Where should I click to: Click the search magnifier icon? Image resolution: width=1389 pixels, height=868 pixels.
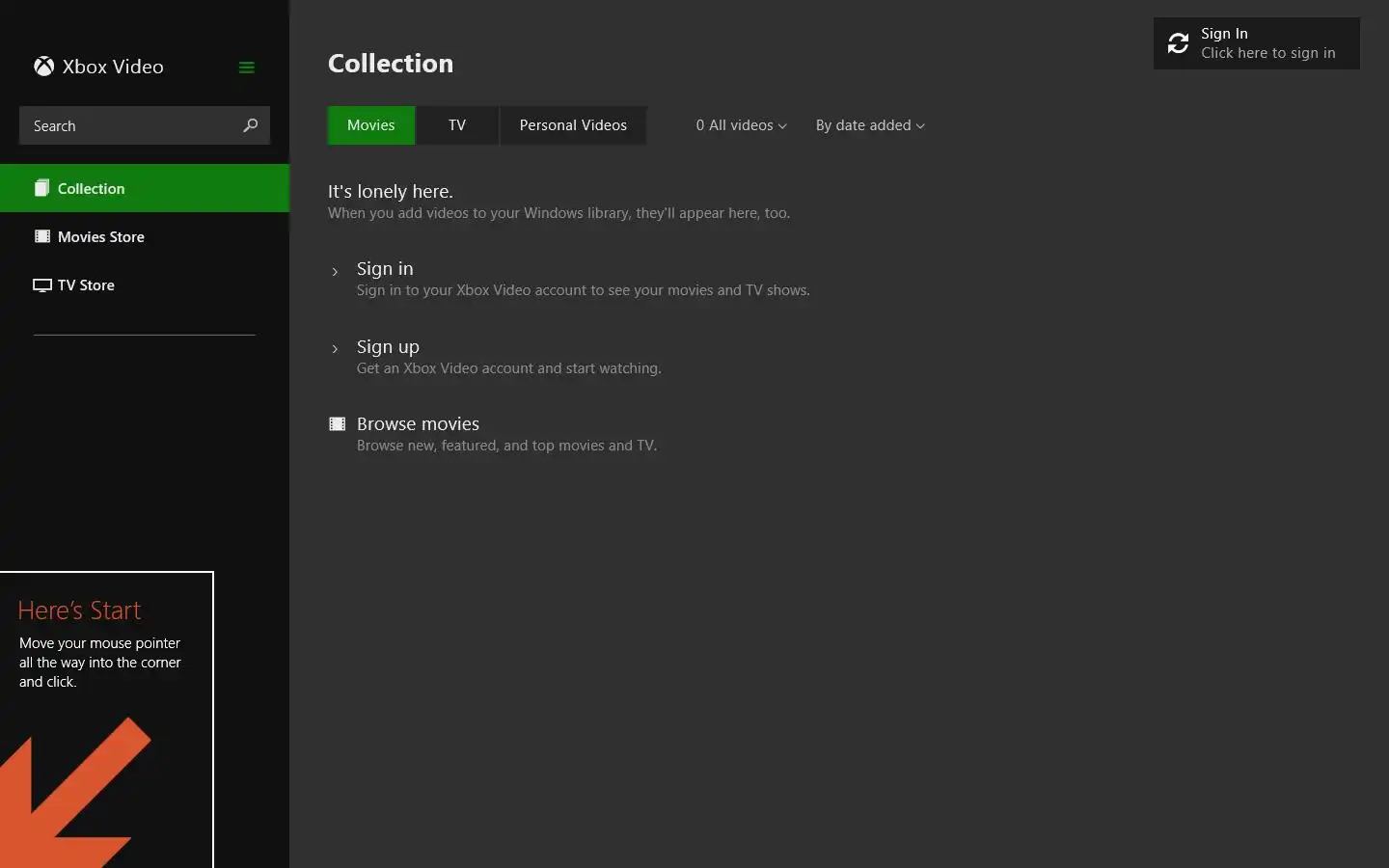tap(251, 125)
